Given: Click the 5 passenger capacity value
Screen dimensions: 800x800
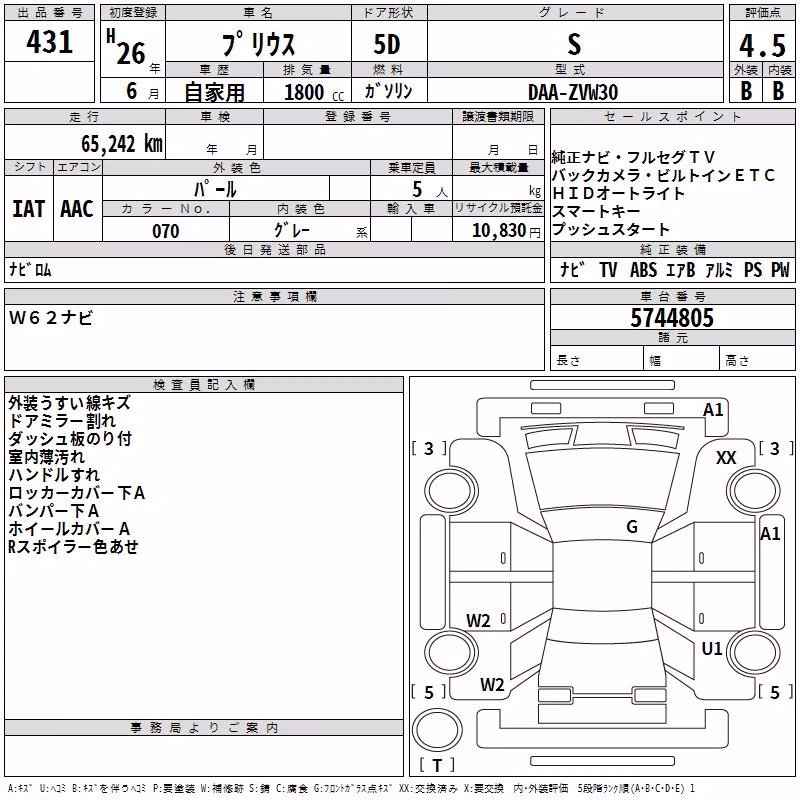Looking at the screenshot, I should (x=417, y=189).
